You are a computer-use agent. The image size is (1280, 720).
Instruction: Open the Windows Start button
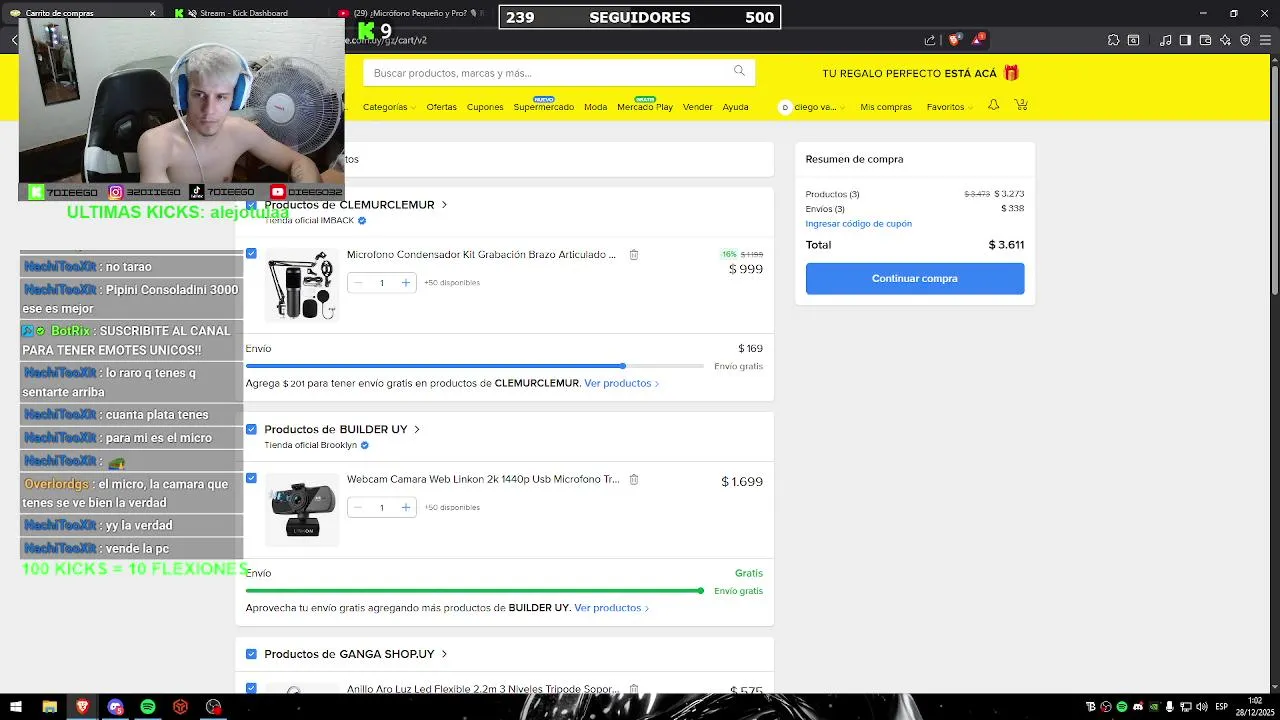[16, 707]
